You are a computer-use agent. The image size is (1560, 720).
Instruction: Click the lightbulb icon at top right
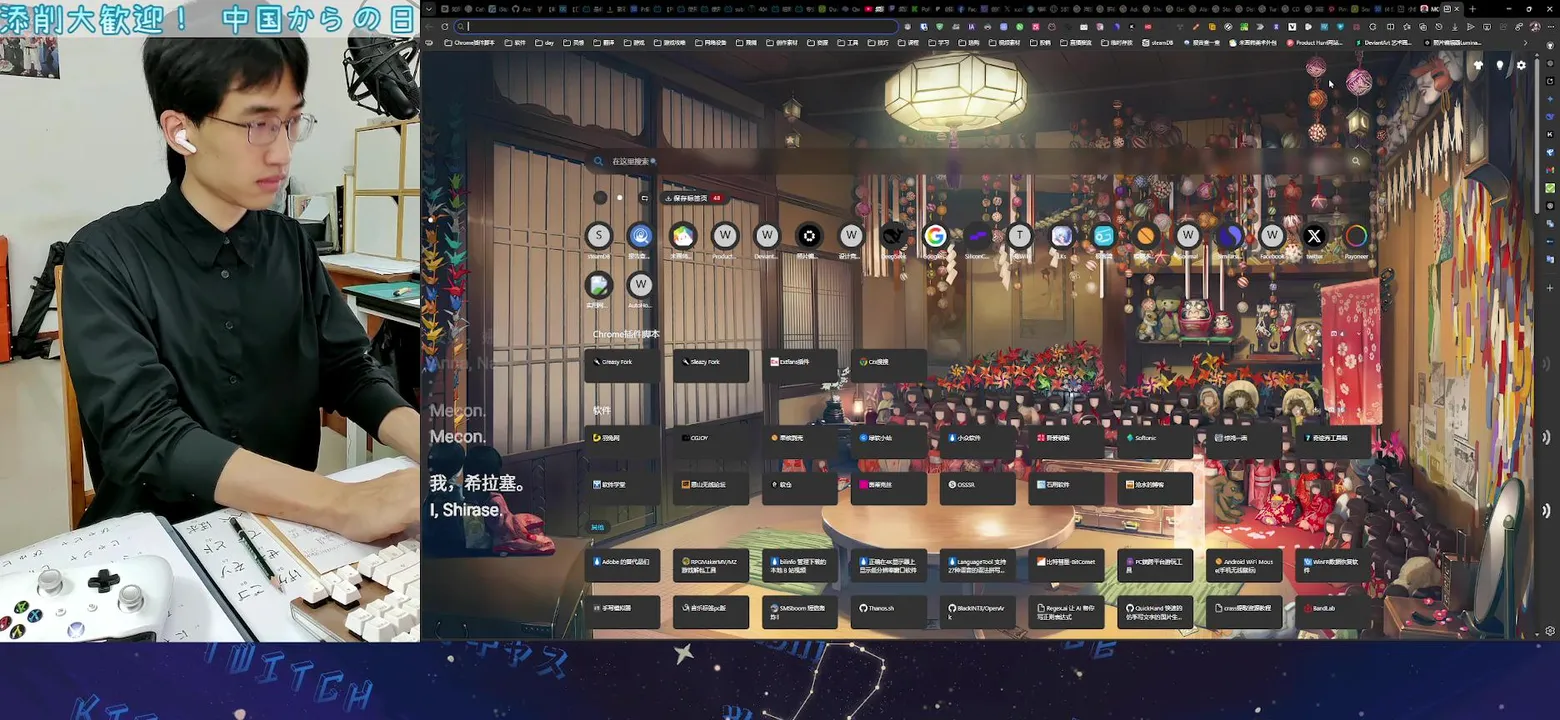pos(1499,65)
